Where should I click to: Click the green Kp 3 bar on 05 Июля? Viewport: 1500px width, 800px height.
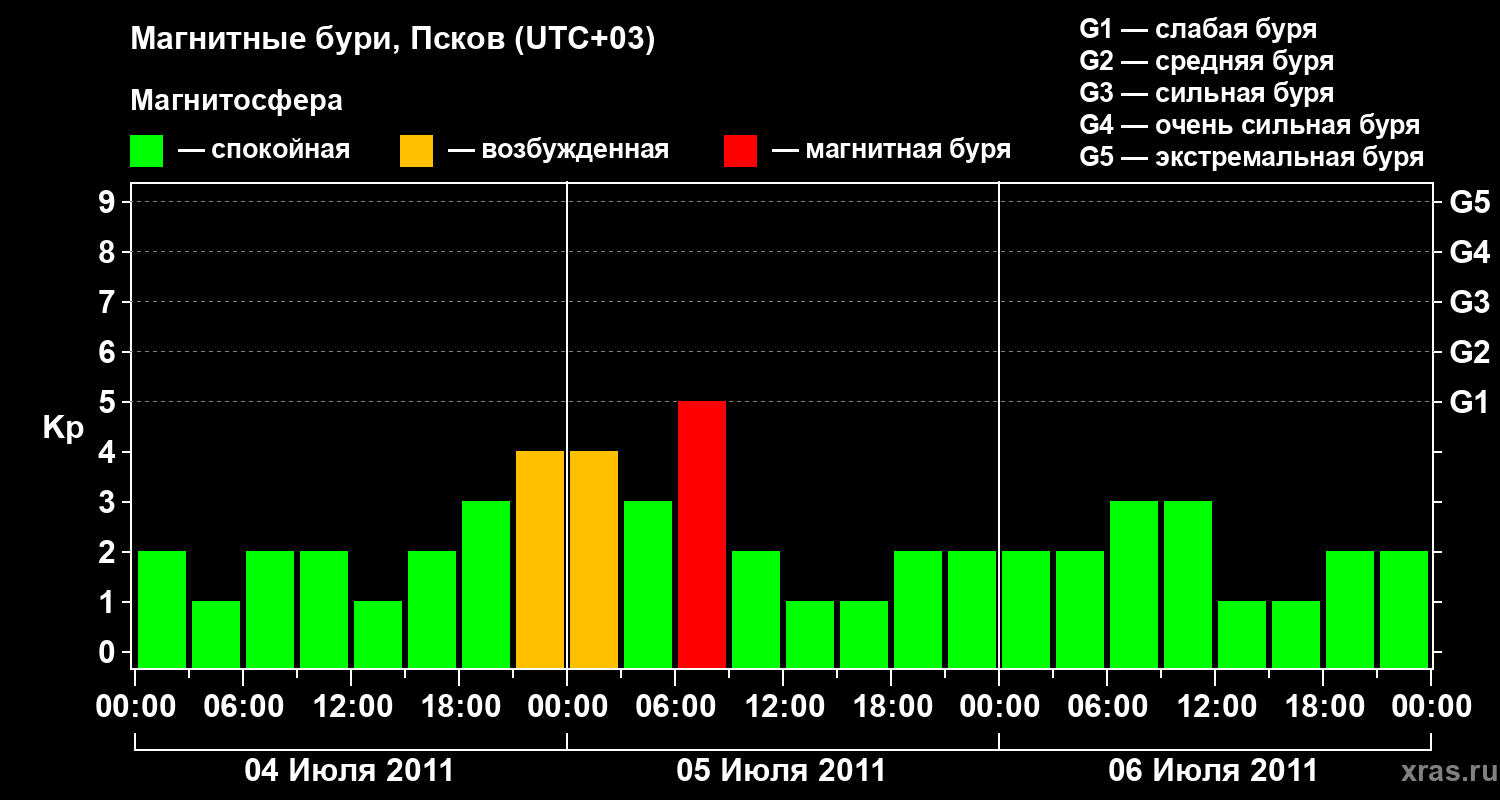(x=648, y=584)
